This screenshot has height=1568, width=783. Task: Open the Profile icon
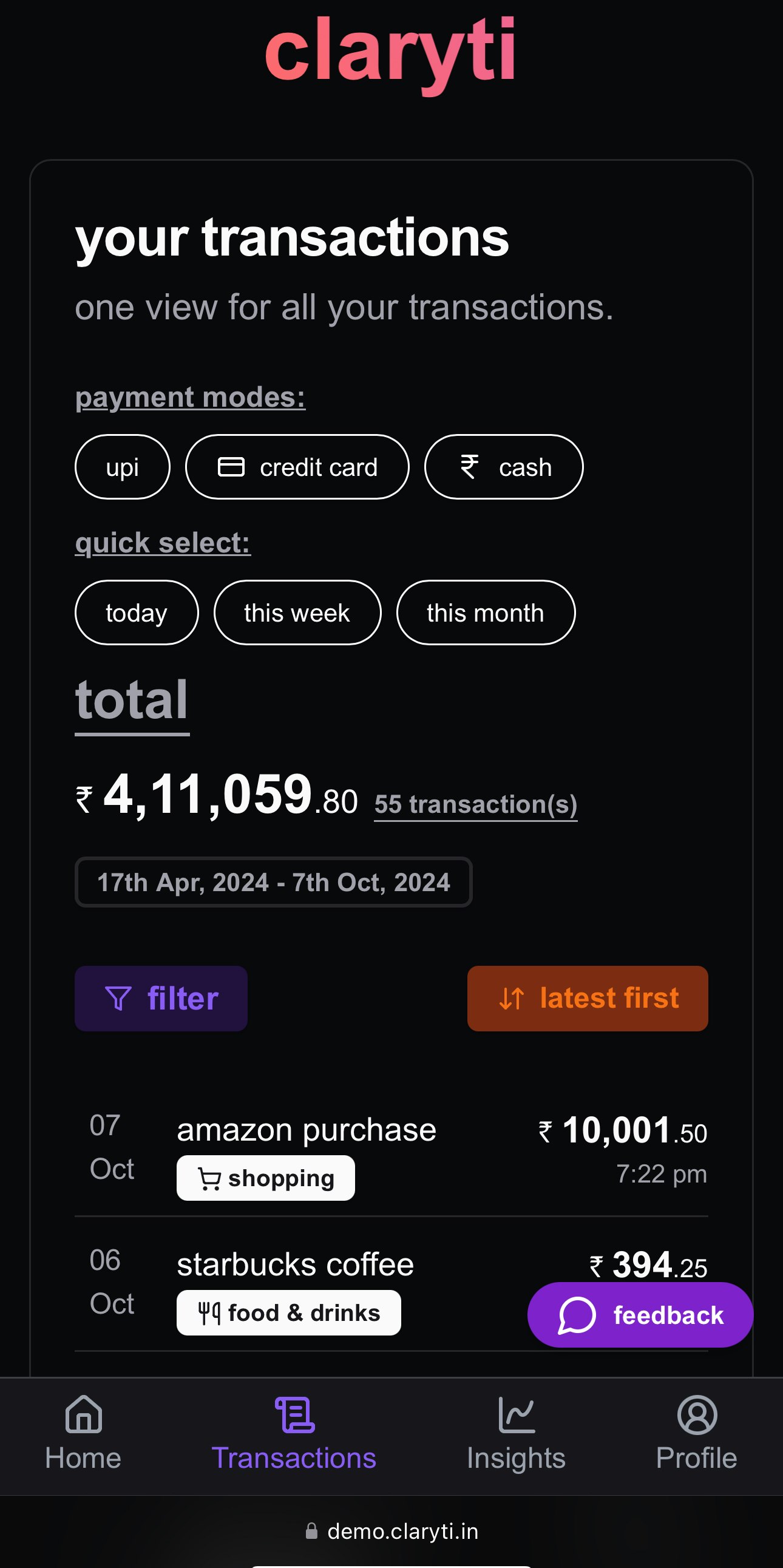pyautogui.click(x=697, y=1414)
